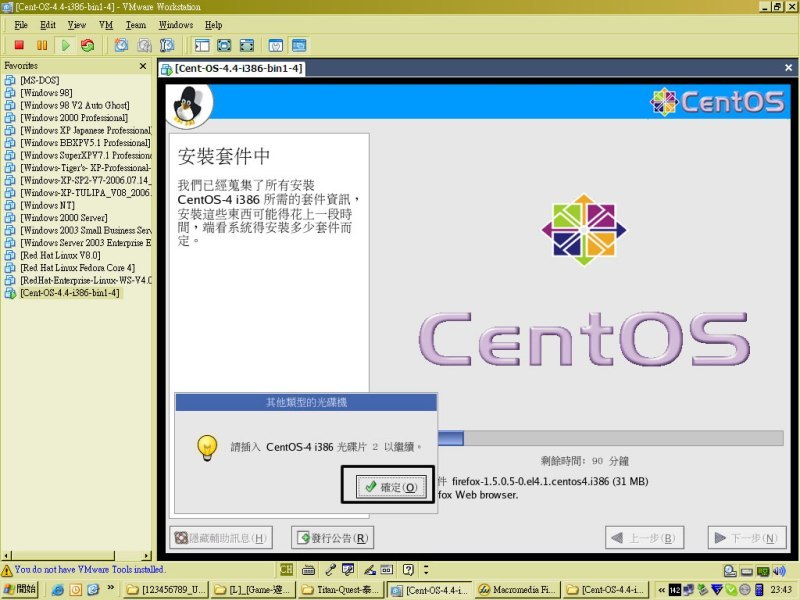This screenshot has width=800, height=600.
Task: Click Favorites scrollbar right arrow
Action: [147, 556]
